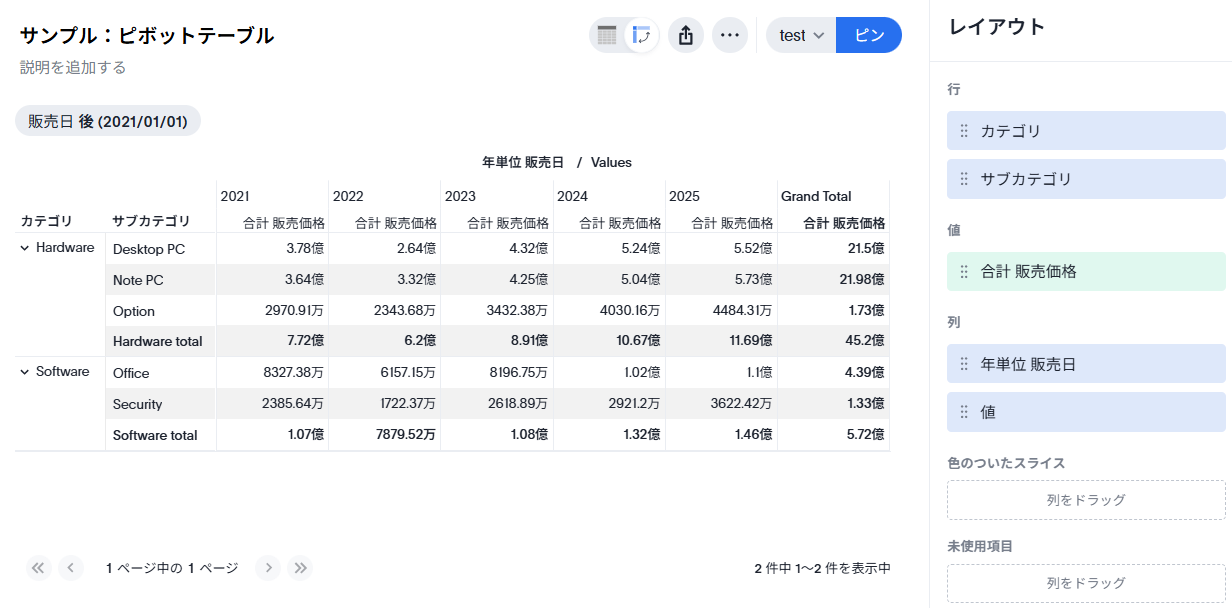This screenshot has width=1232, height=608.
Task: Go to next page icon
Action: [268, 568]
